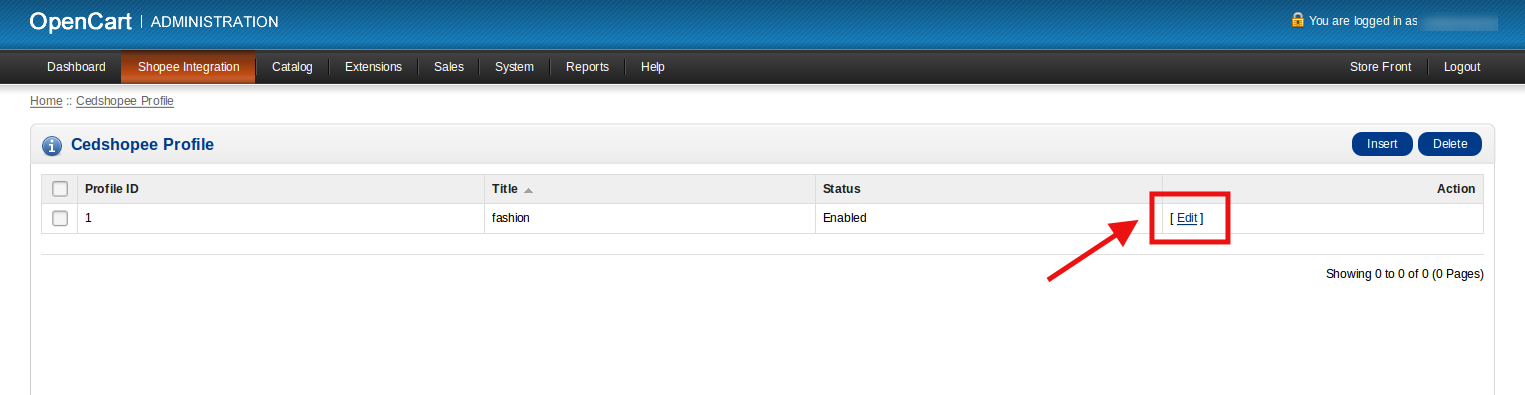Image resolution: width=1525 pixels, height=395 pixels.
Task: Open the Shopee Integration menu
Action: pos(189,67)
